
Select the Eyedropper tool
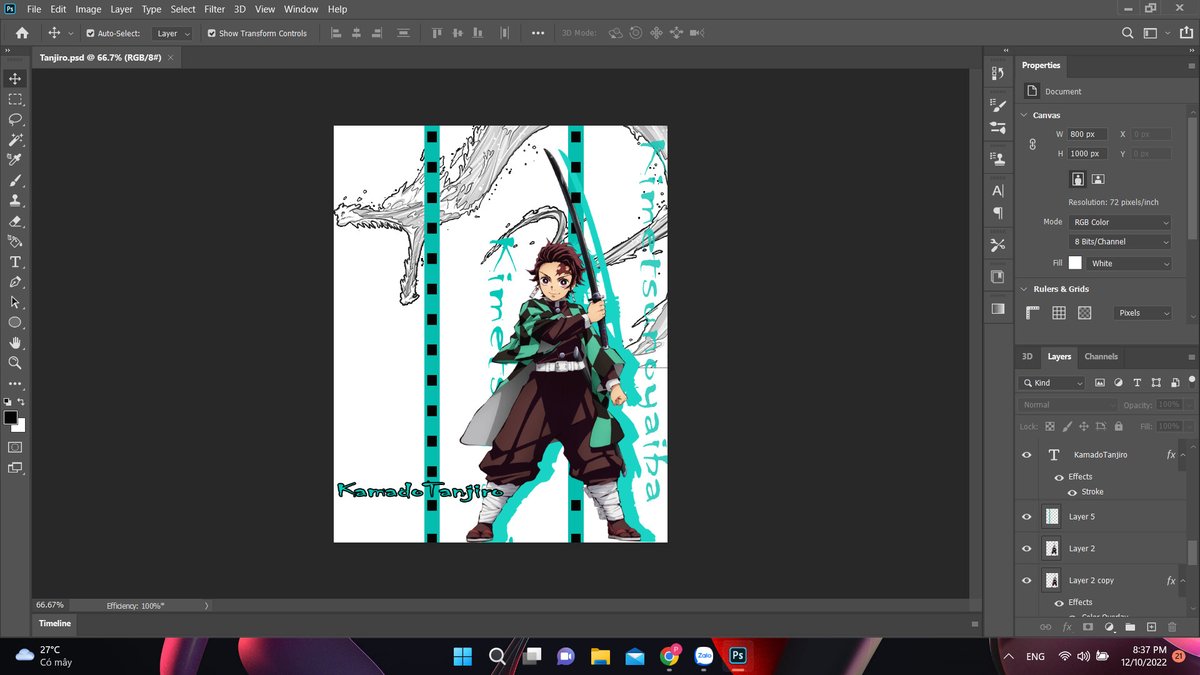15,160
